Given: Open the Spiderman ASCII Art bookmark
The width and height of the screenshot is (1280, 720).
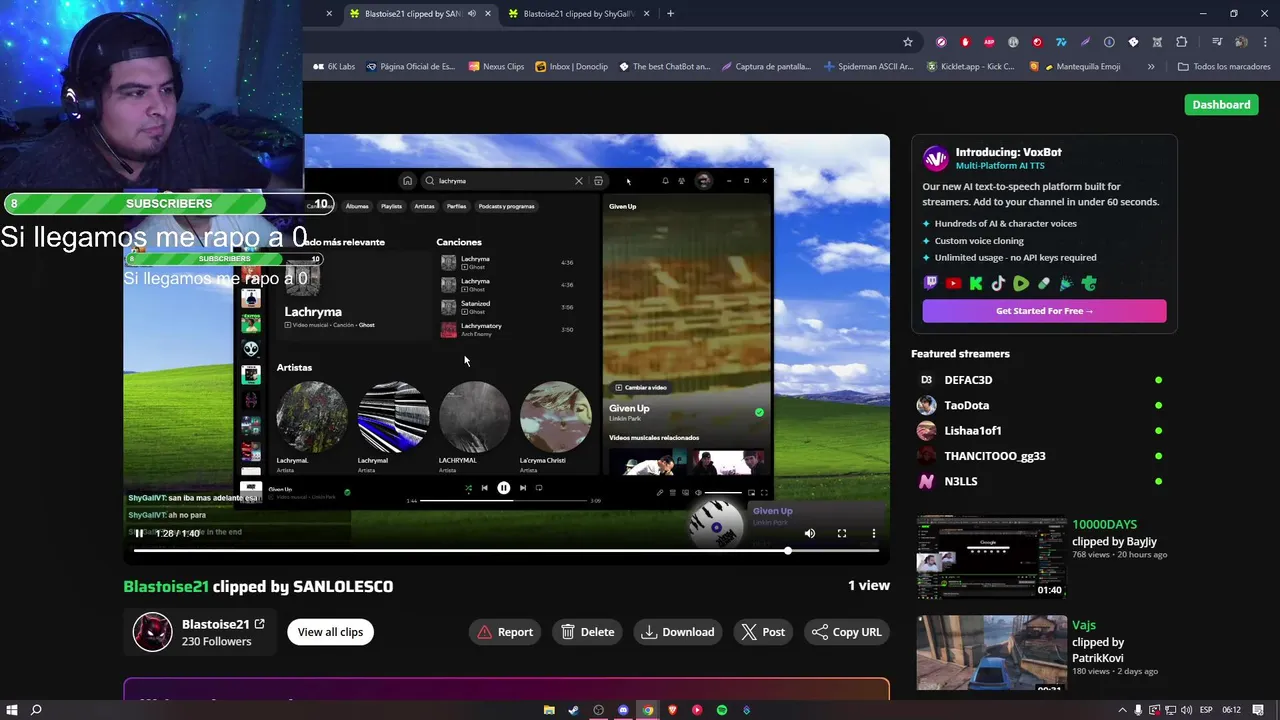Looking at the screenshot, I should (x=868, y=67).
